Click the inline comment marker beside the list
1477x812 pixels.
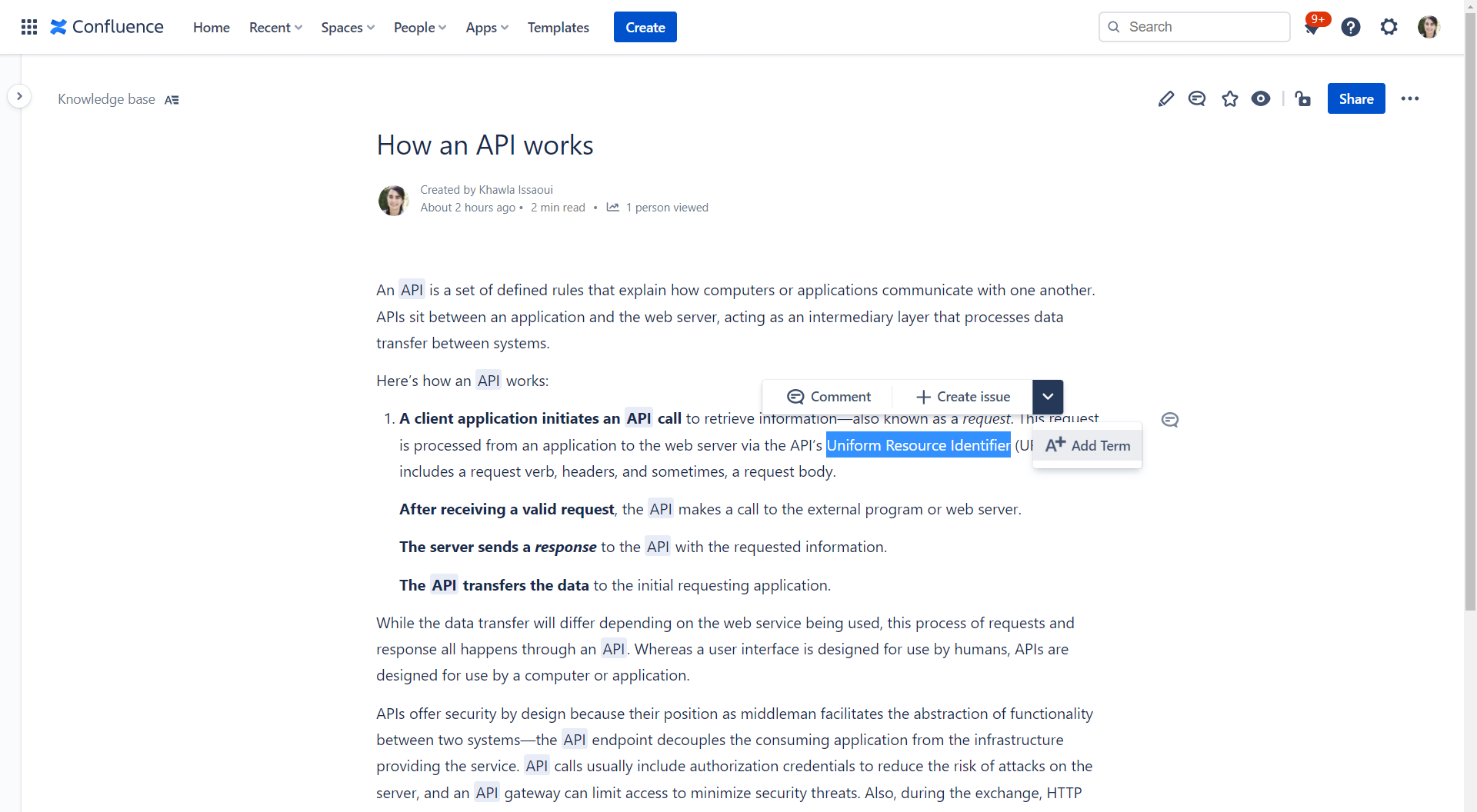1169,420
